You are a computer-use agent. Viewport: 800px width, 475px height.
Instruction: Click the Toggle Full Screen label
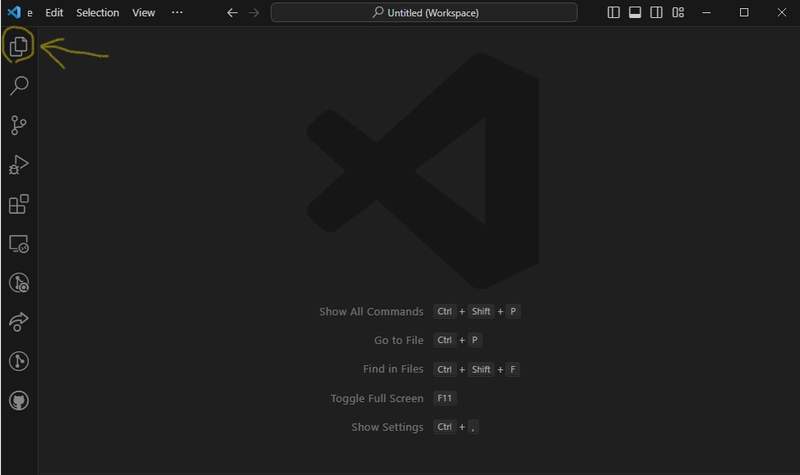[377, 398]
